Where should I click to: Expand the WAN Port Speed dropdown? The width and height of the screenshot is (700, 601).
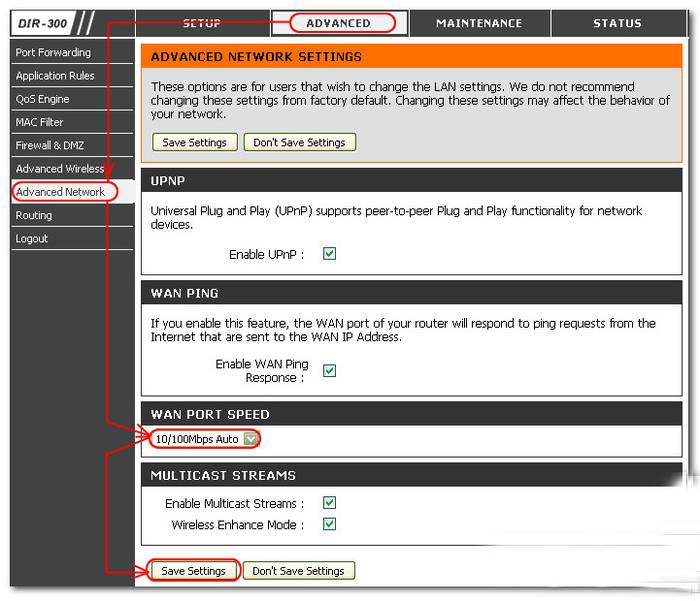point(251,439)
